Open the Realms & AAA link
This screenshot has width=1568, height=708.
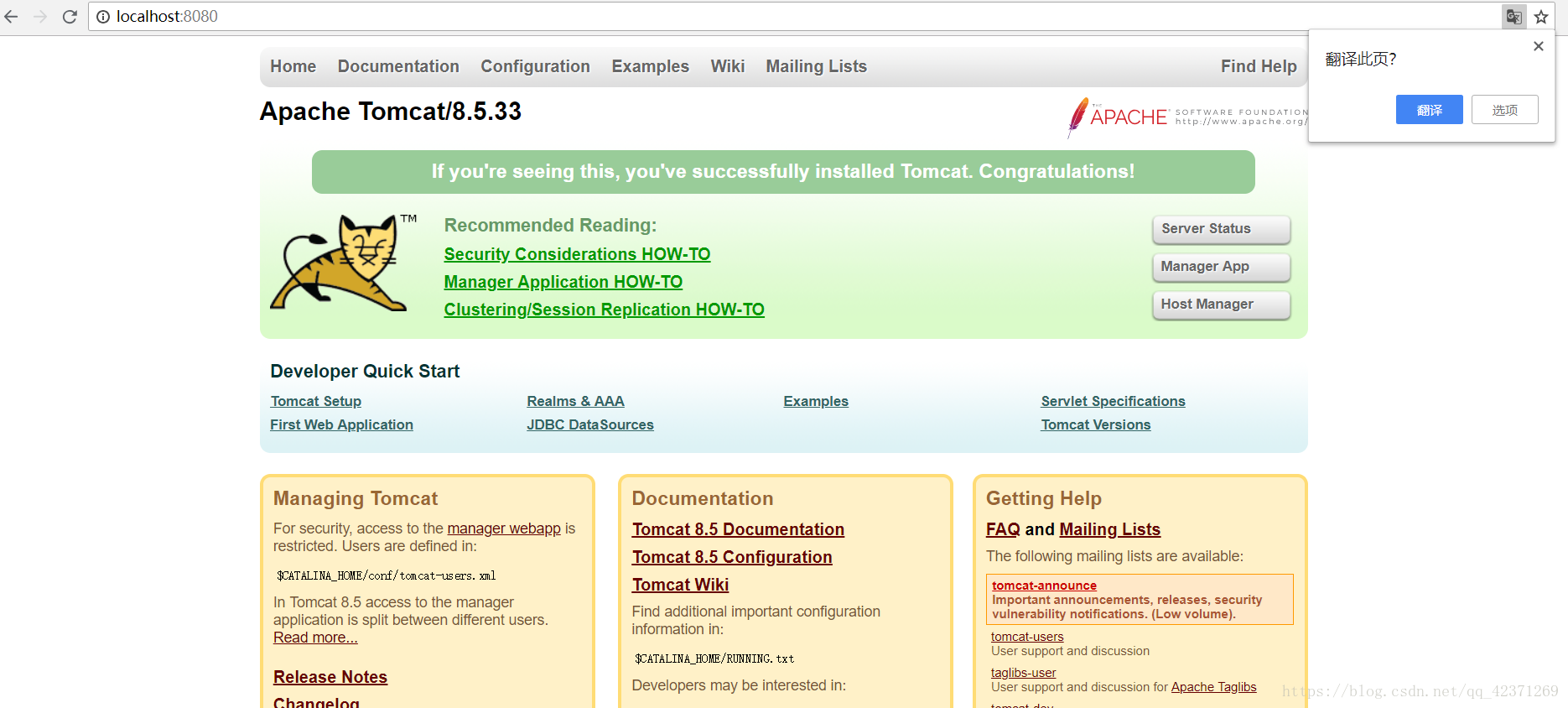point(575,401)
